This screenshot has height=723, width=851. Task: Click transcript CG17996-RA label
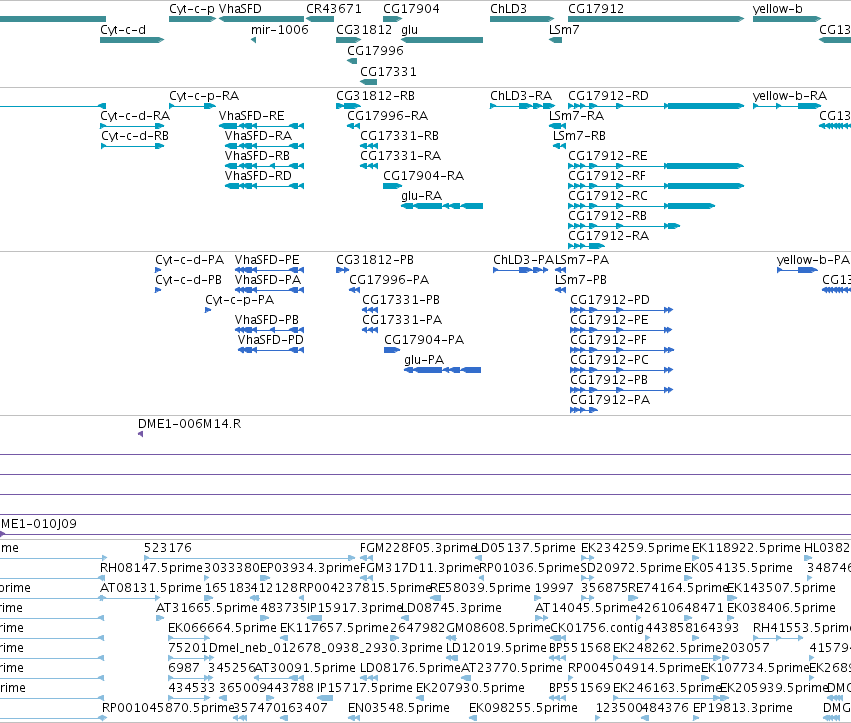[x=388, y=116]
